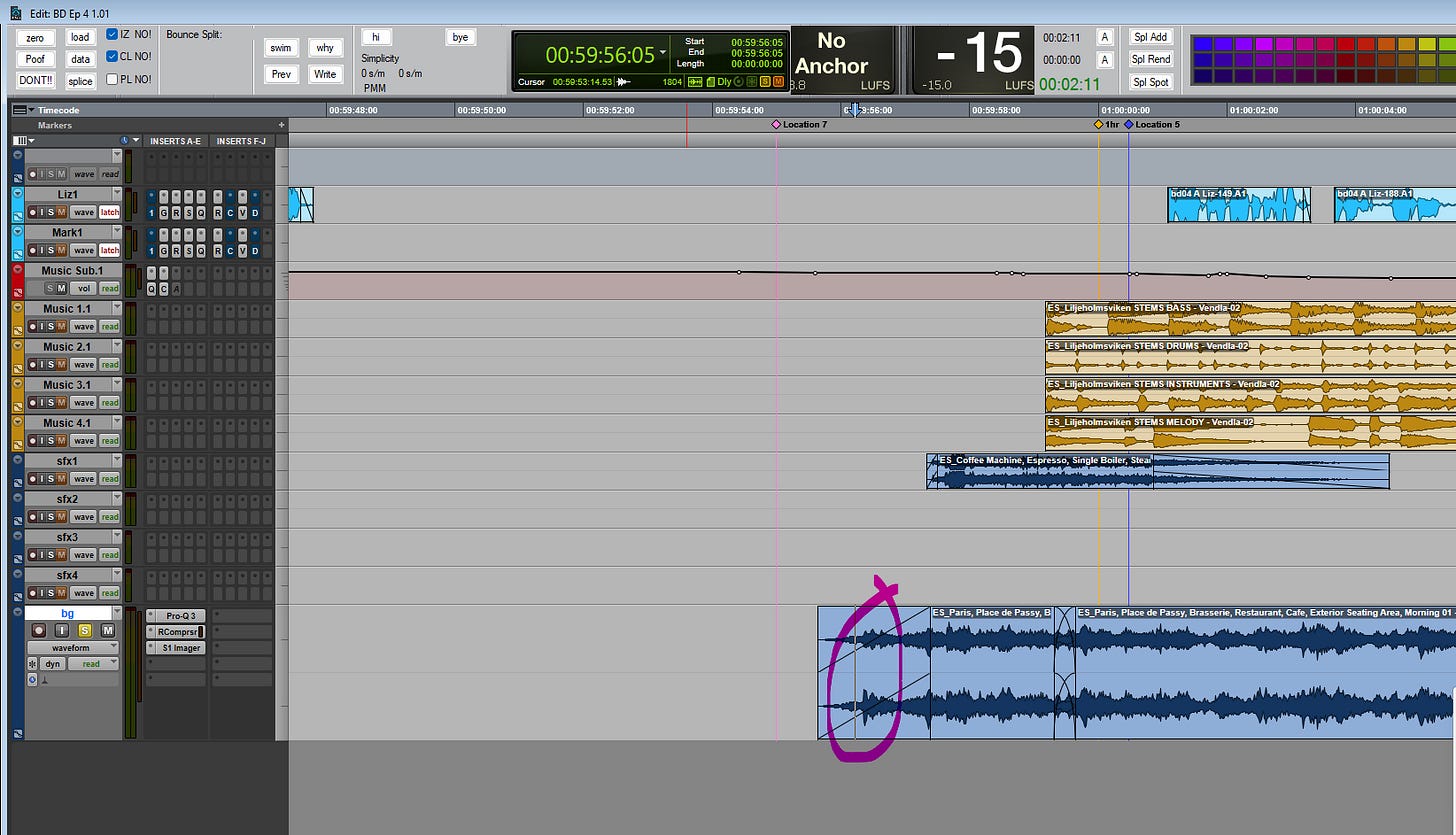Open bg track automation read dropdown

(x=93, y=664)
